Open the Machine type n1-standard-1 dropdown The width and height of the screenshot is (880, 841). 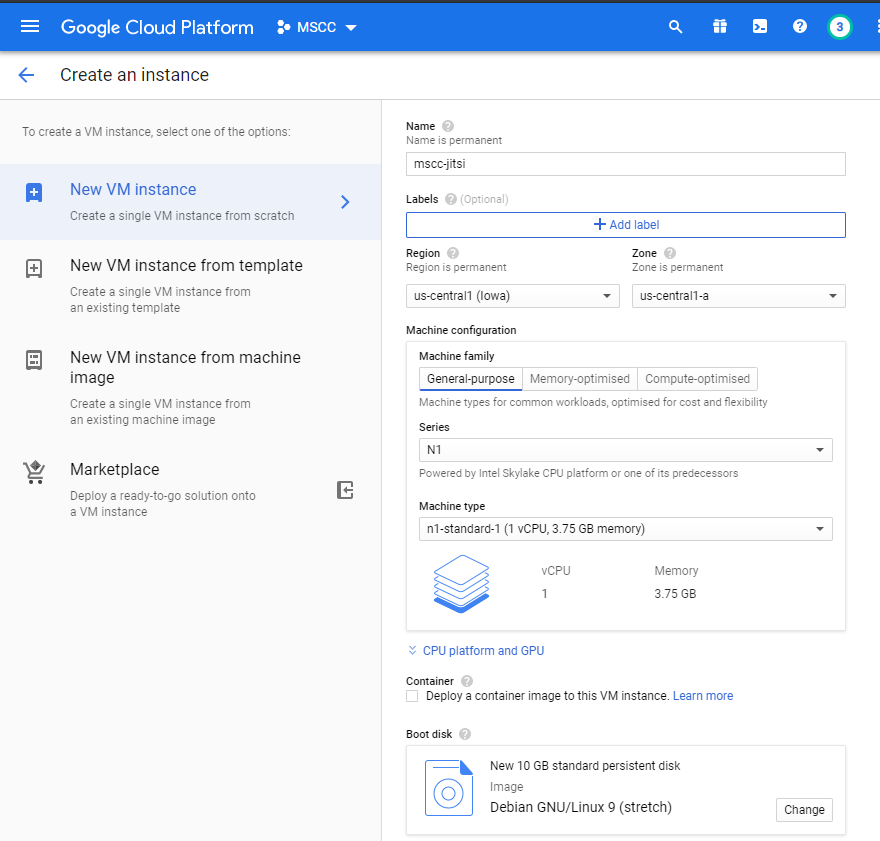click(x=625, y=529)
